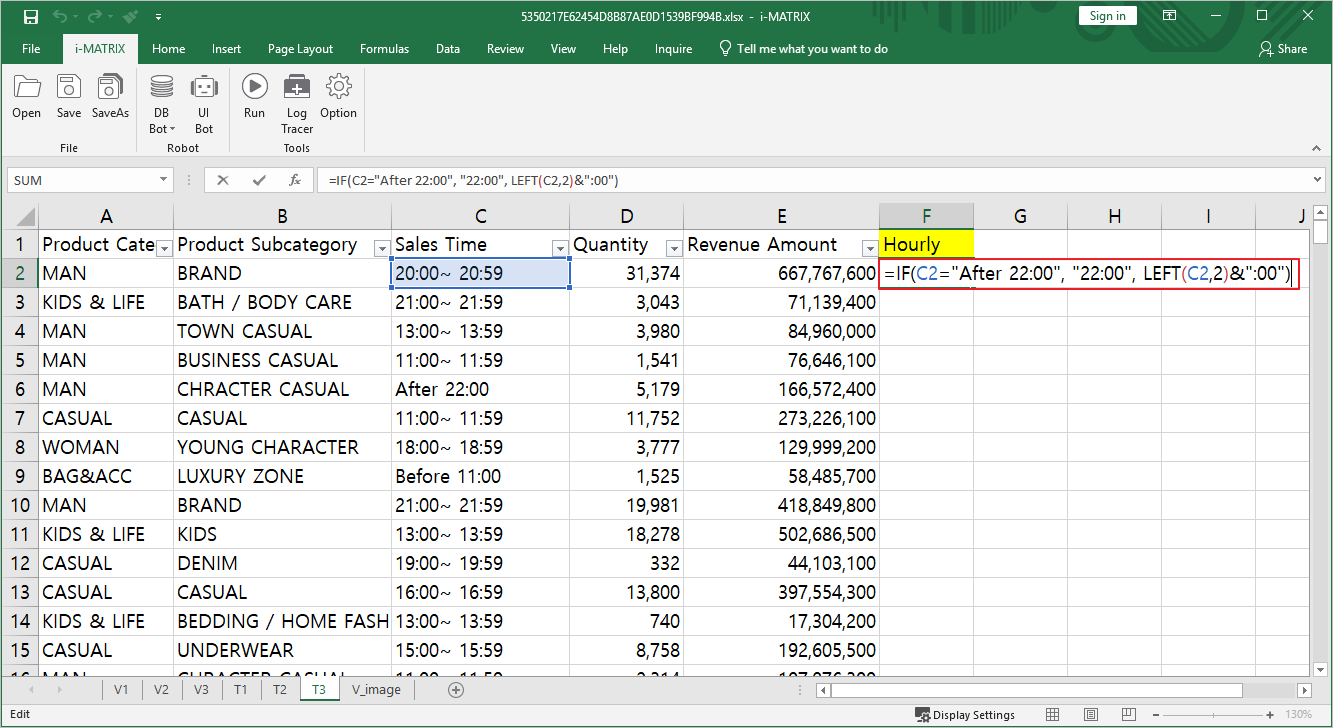
Task: Open the Sales Time filter dropdown
Action: click(x=559, y=248)
